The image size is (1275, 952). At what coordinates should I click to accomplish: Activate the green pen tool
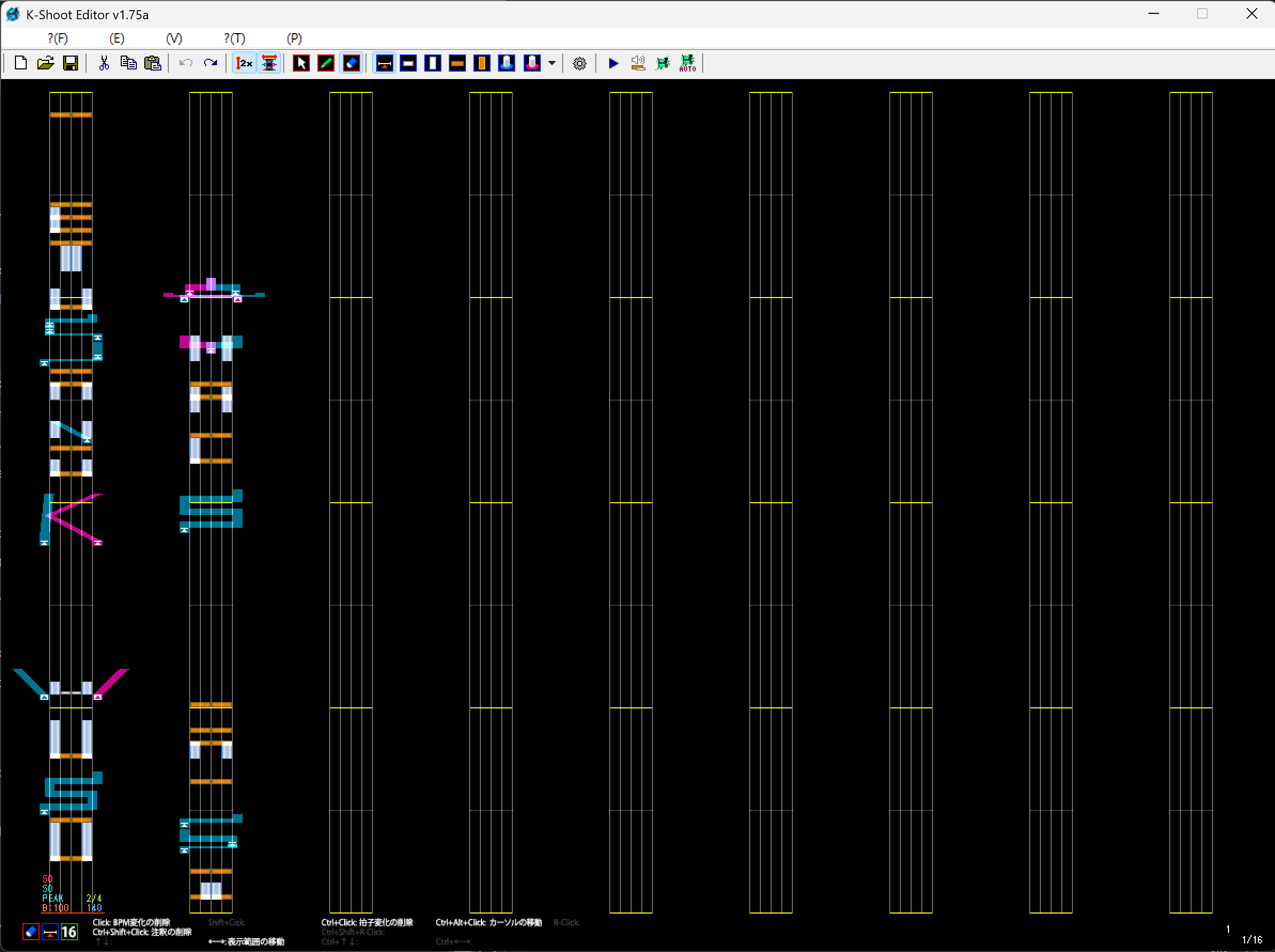coord(325,64)
